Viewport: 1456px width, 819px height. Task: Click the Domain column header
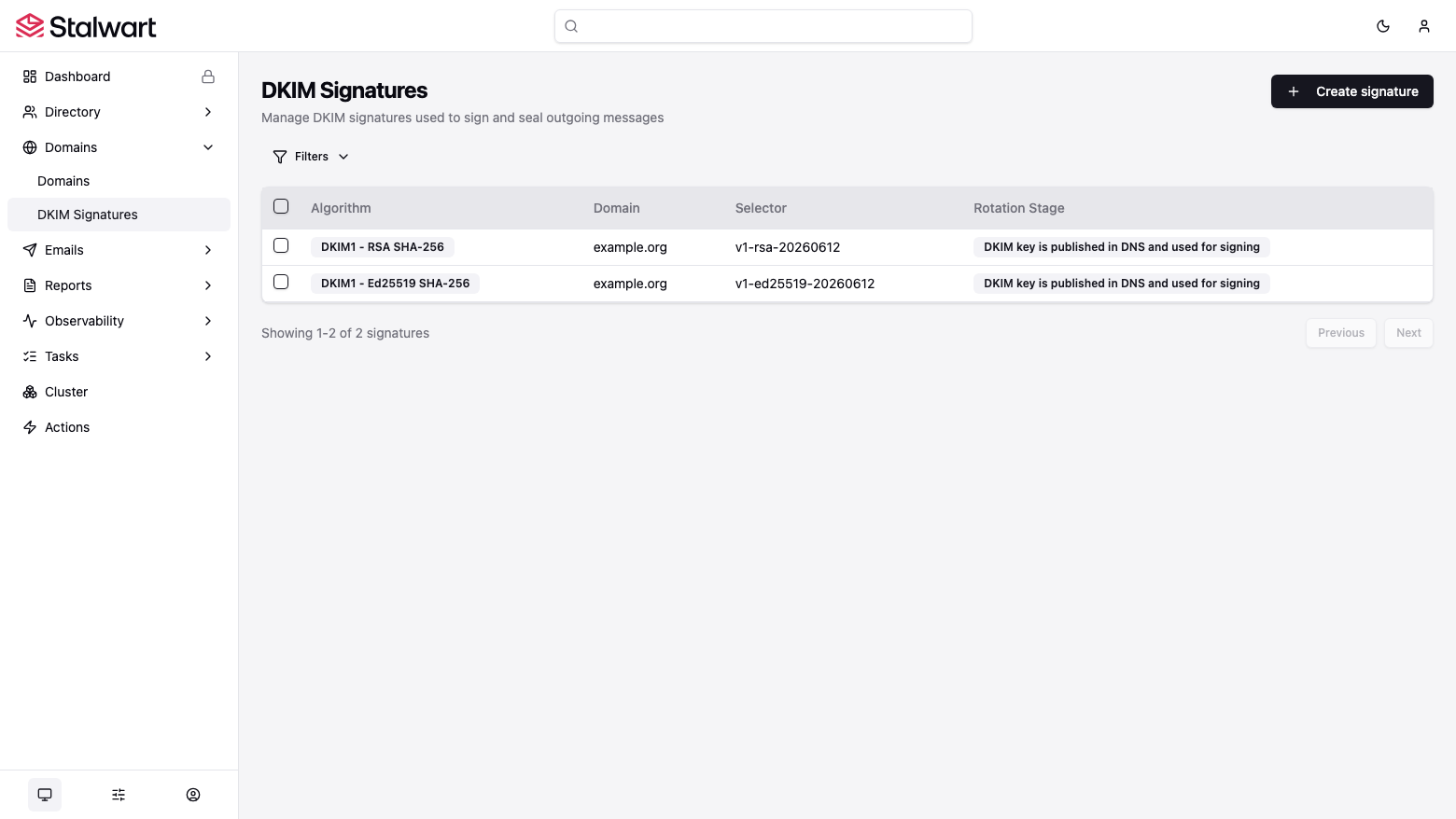click(x=617, y=208)
